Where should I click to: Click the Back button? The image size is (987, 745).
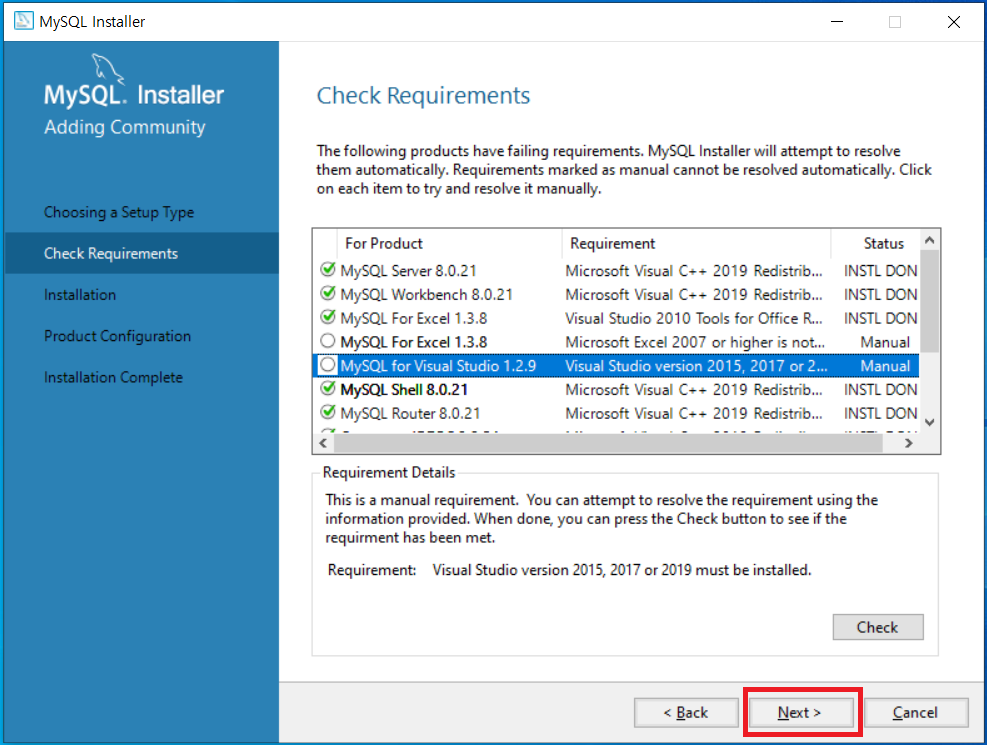[685, 712]
